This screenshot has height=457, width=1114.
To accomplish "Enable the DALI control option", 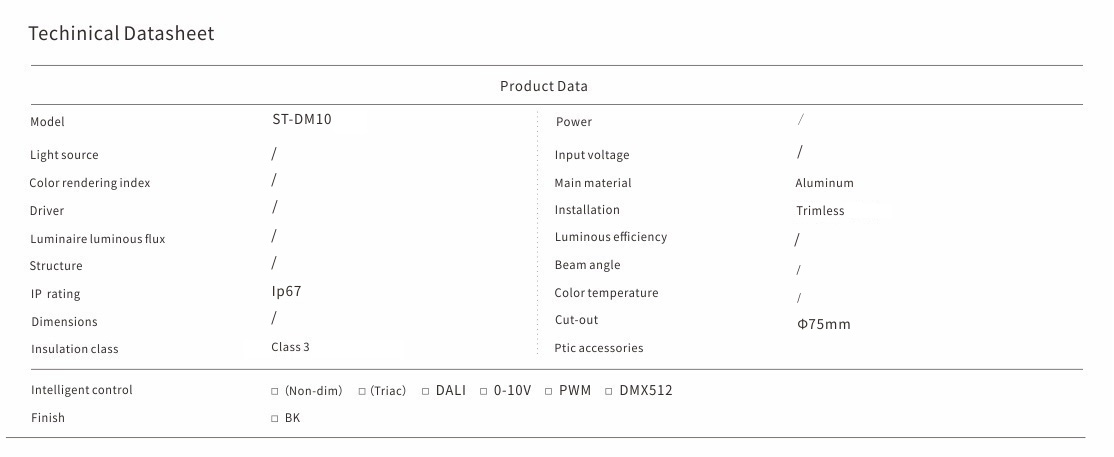I will click(426, 391).
